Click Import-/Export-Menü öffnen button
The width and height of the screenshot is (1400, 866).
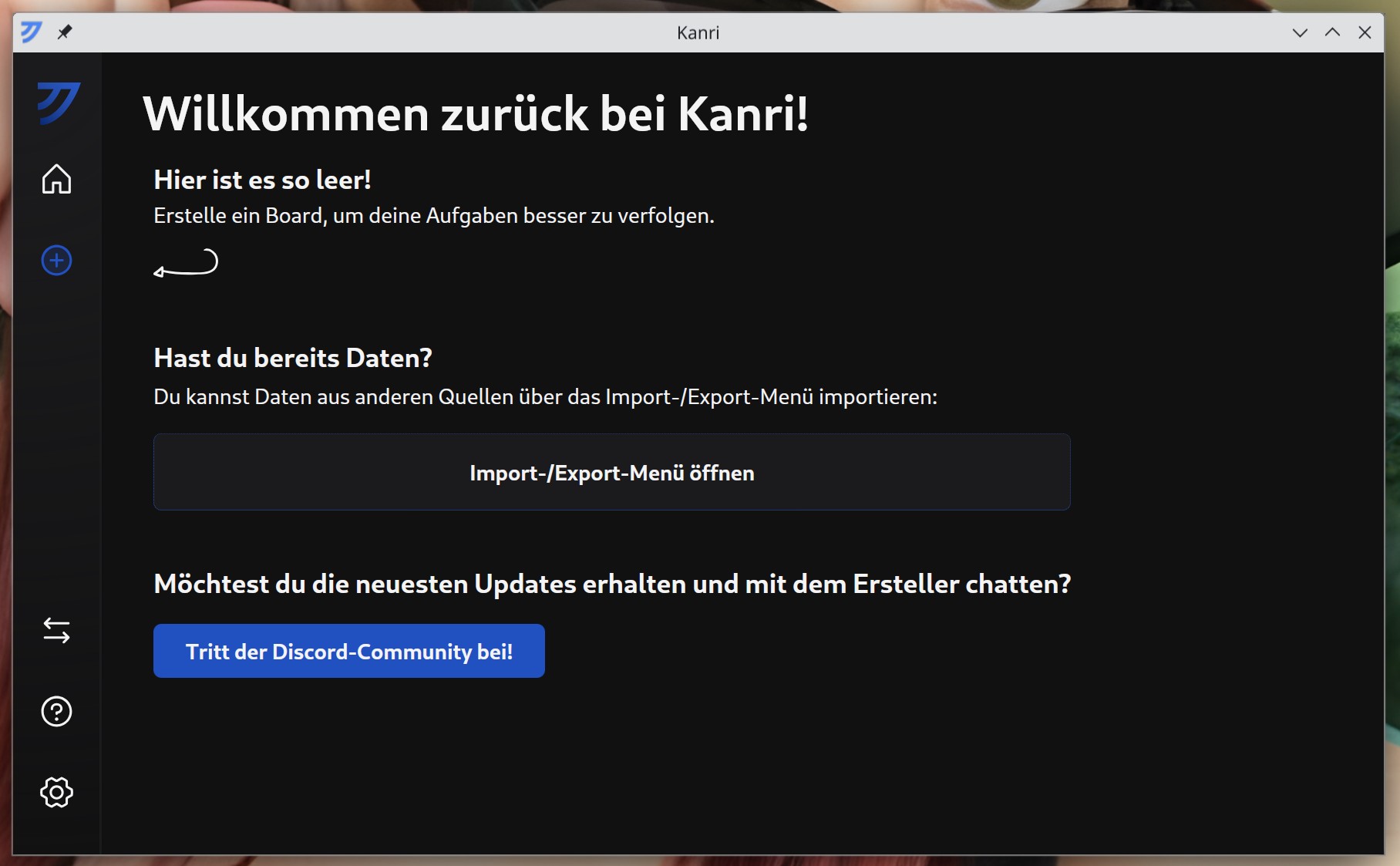pyautogui.click(x=611, y=472)
